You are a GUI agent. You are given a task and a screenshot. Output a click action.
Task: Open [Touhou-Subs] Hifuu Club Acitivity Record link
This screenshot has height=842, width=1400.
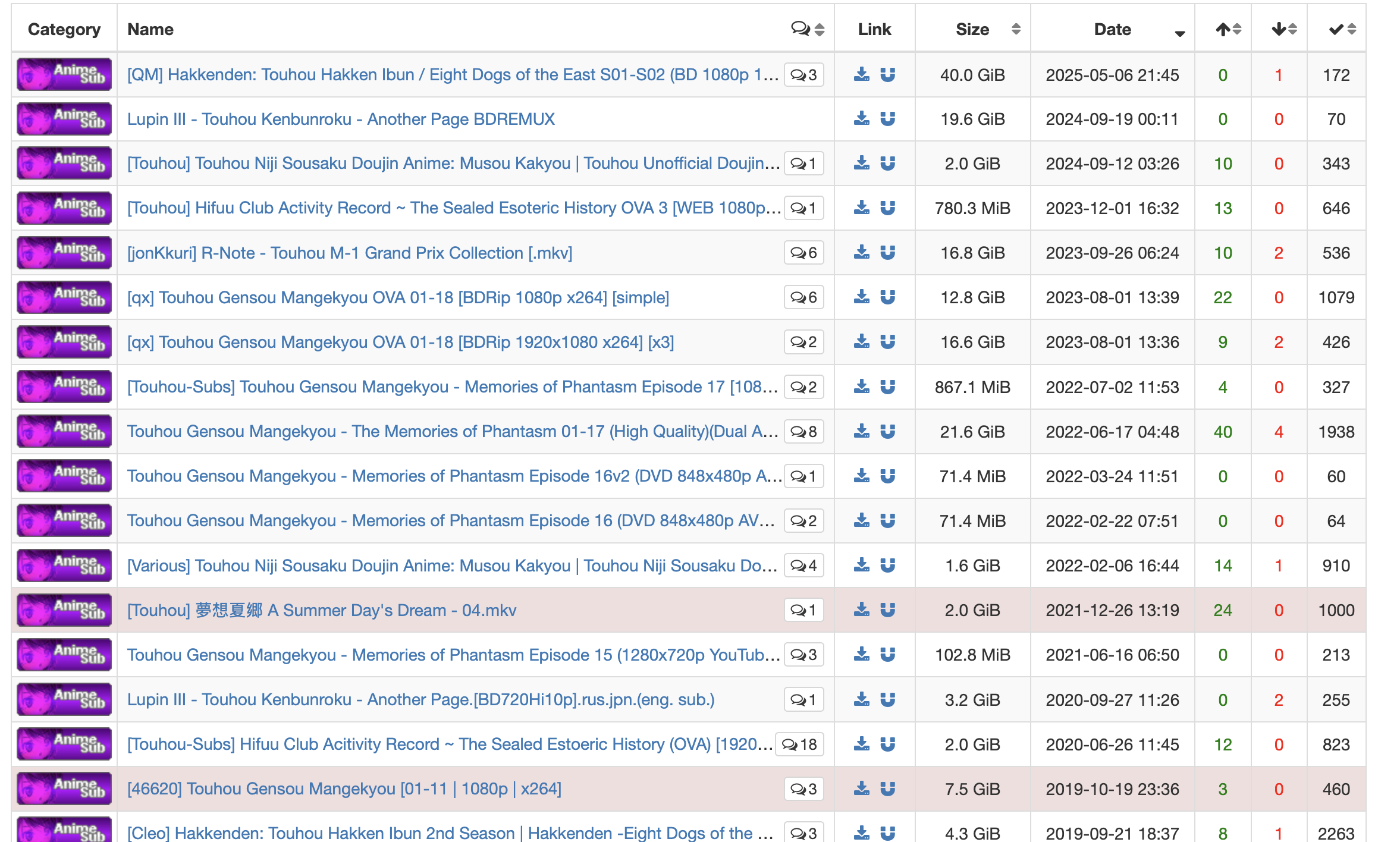[449, 744]
